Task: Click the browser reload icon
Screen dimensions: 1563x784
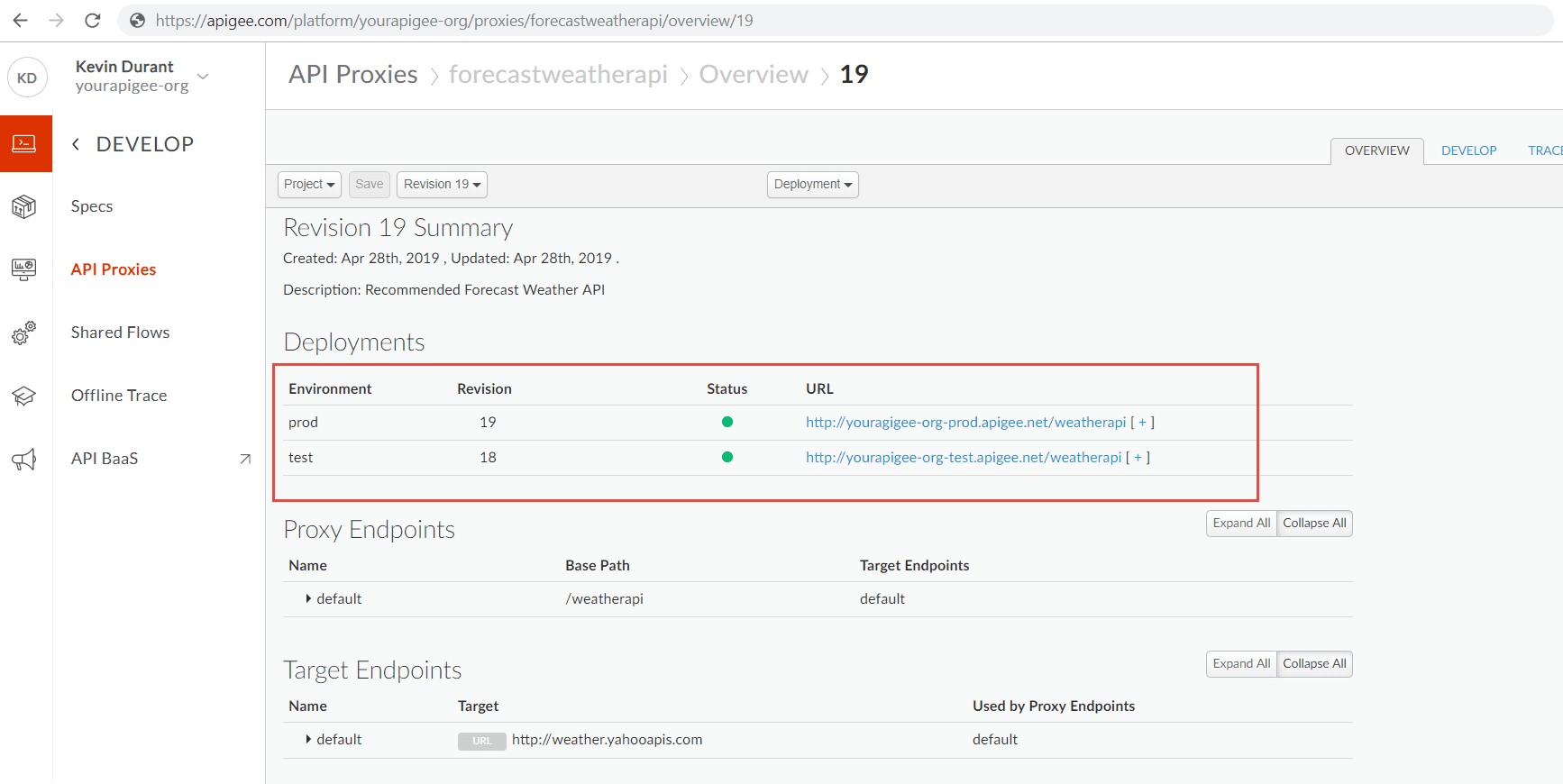Action: pos(92,20)
